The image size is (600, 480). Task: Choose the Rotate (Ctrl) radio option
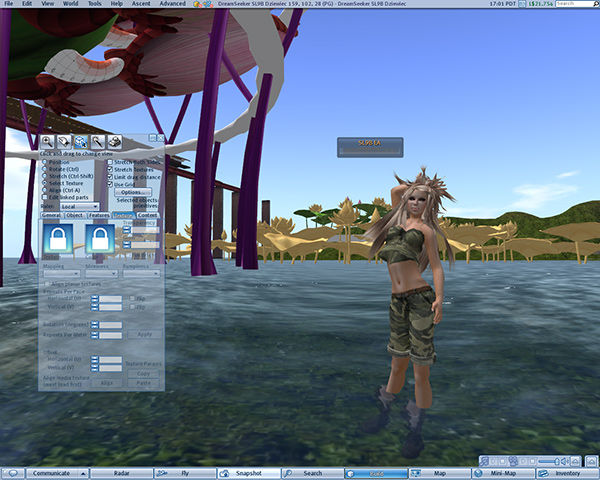(46, 168)
